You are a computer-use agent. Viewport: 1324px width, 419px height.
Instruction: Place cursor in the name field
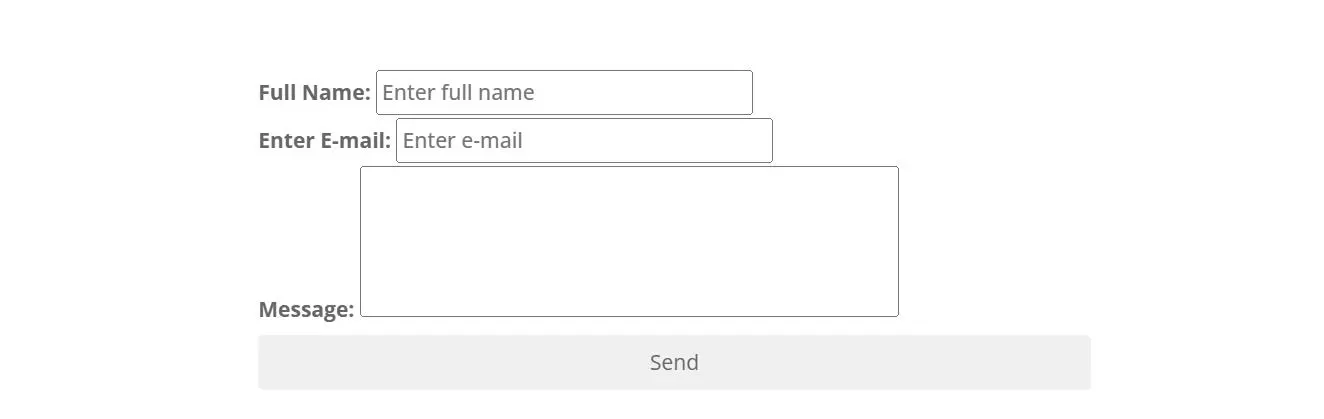pyautogui.click(x=564, y=92)
